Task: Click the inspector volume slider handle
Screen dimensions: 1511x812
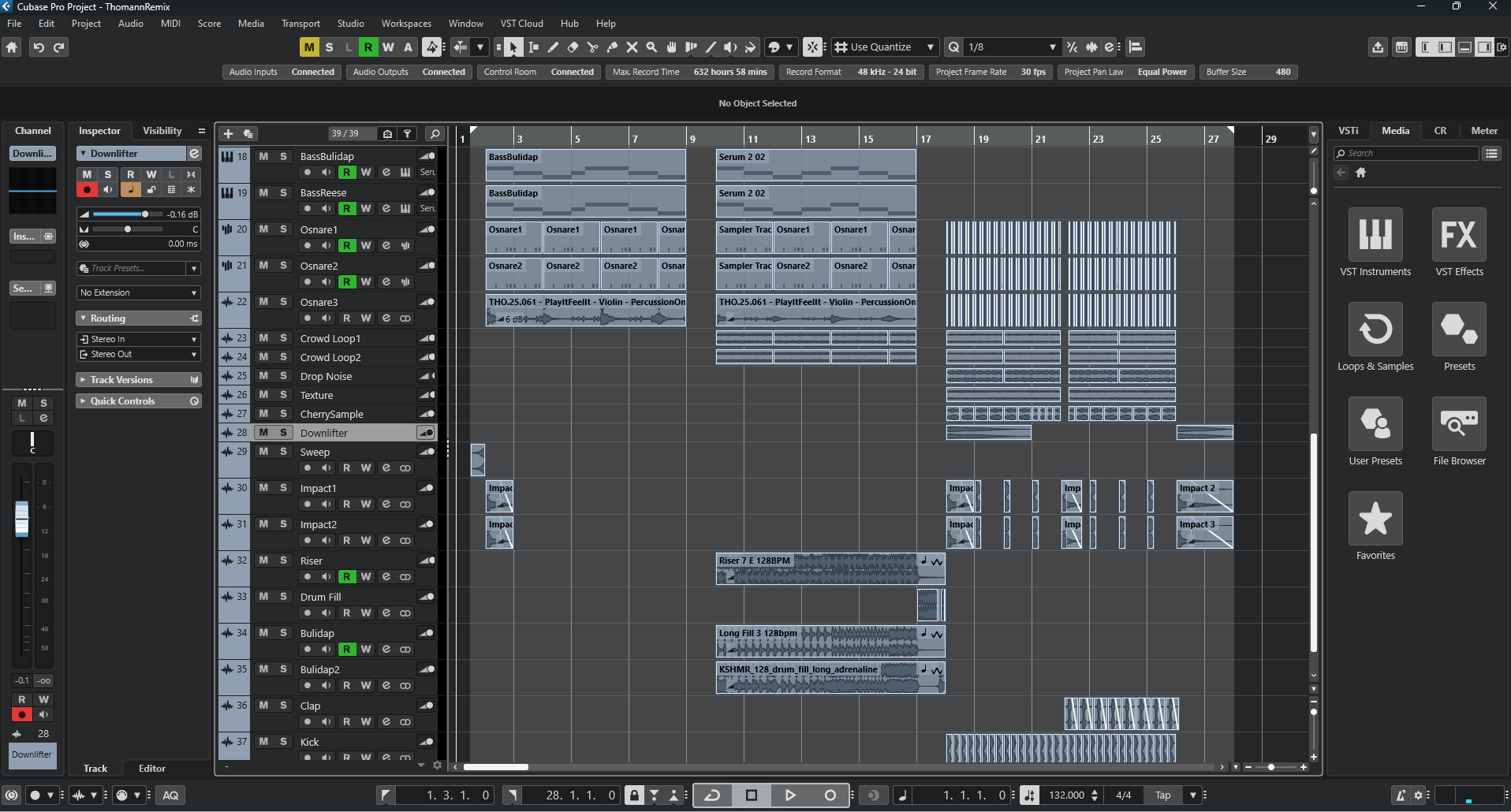Action: coord(145,214)
